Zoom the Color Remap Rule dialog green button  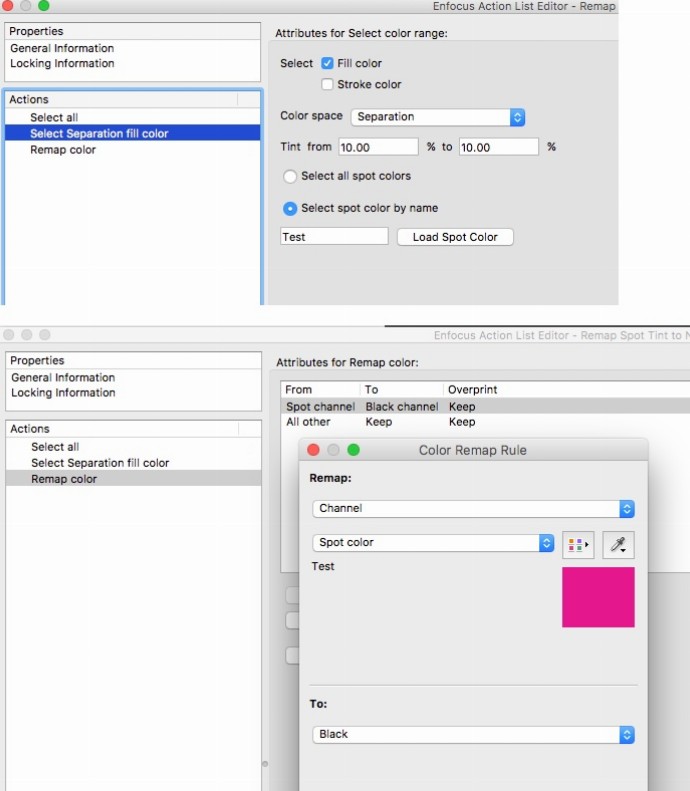pos(354,450)
